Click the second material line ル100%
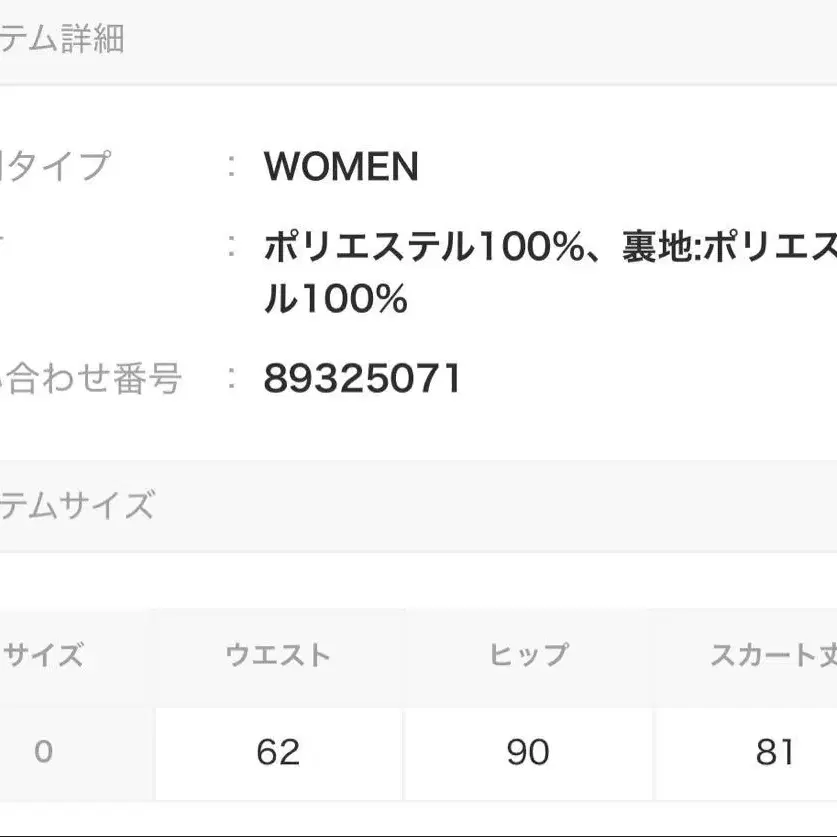The height and width of the screenshot is (837, 837). click(x=335, y=299)
